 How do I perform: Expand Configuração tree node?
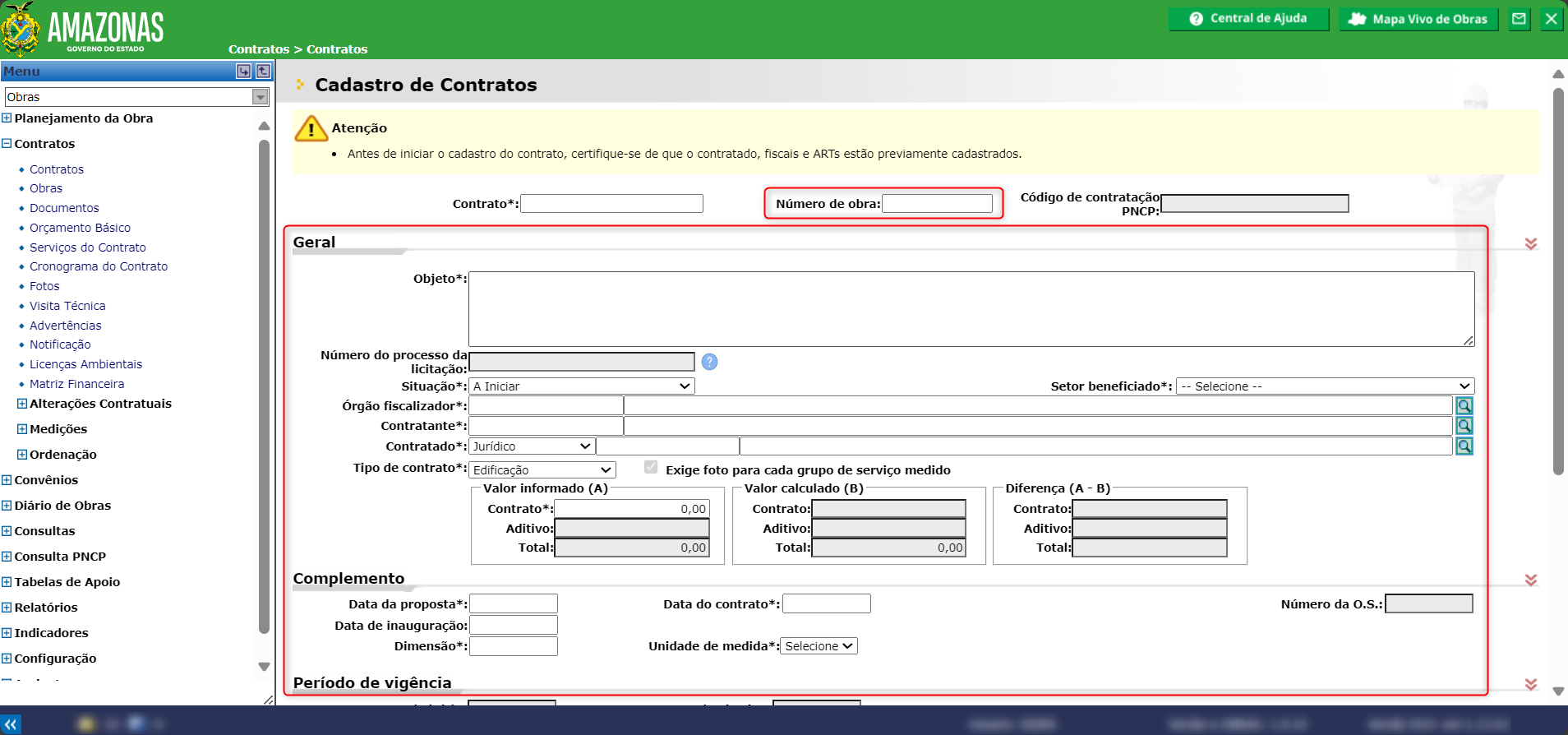click(x=7, y=659)
